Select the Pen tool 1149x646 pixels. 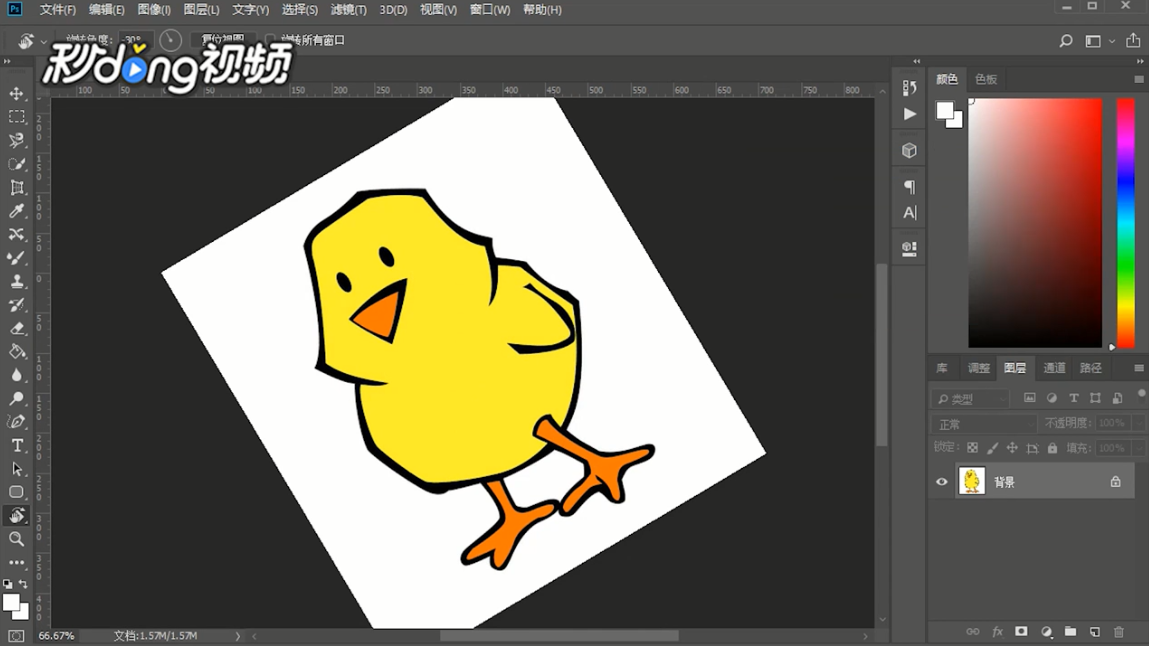(17, 422)
